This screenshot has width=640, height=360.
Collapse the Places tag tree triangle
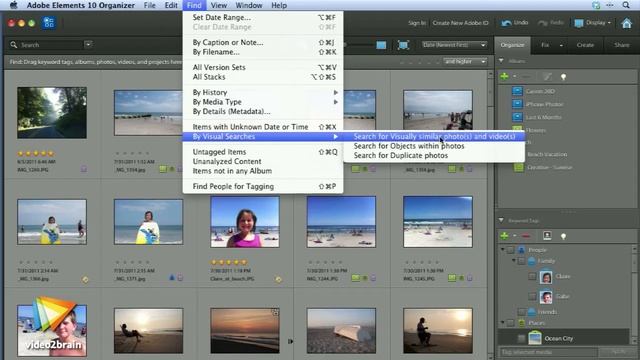[x=503, y=322]
